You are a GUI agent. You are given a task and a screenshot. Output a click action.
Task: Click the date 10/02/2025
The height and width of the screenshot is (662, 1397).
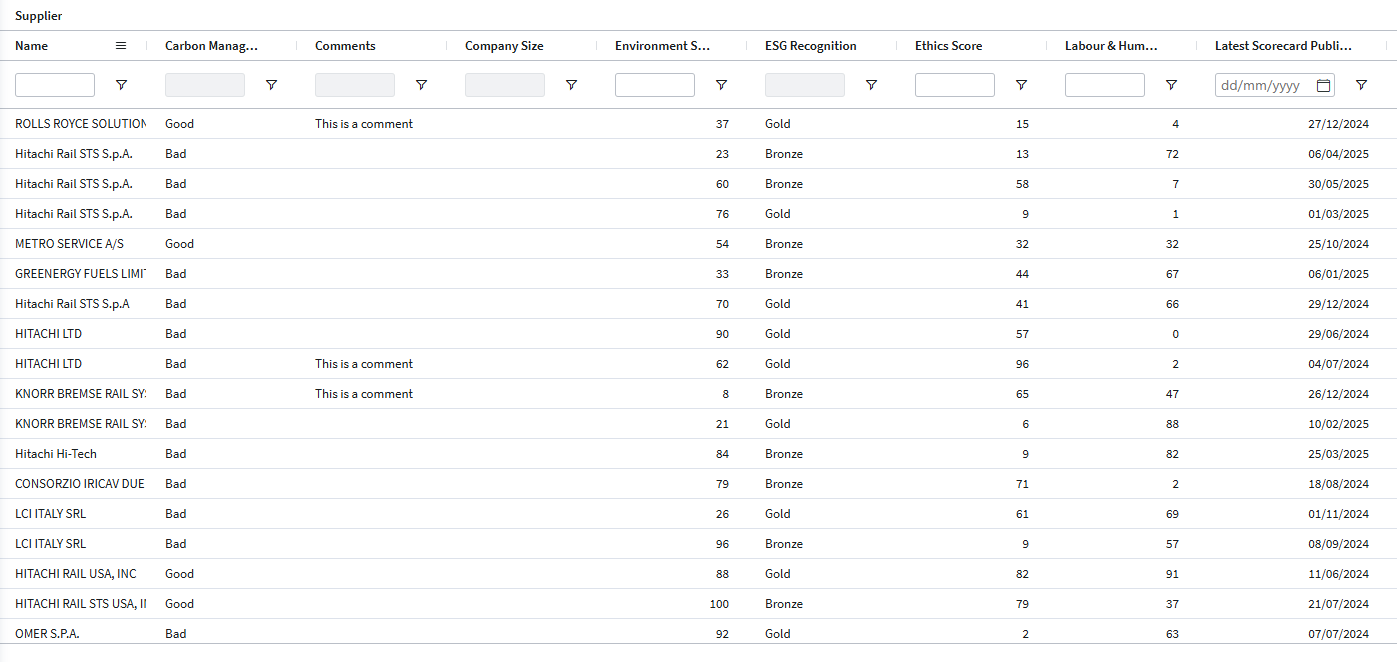point(1338,424)
